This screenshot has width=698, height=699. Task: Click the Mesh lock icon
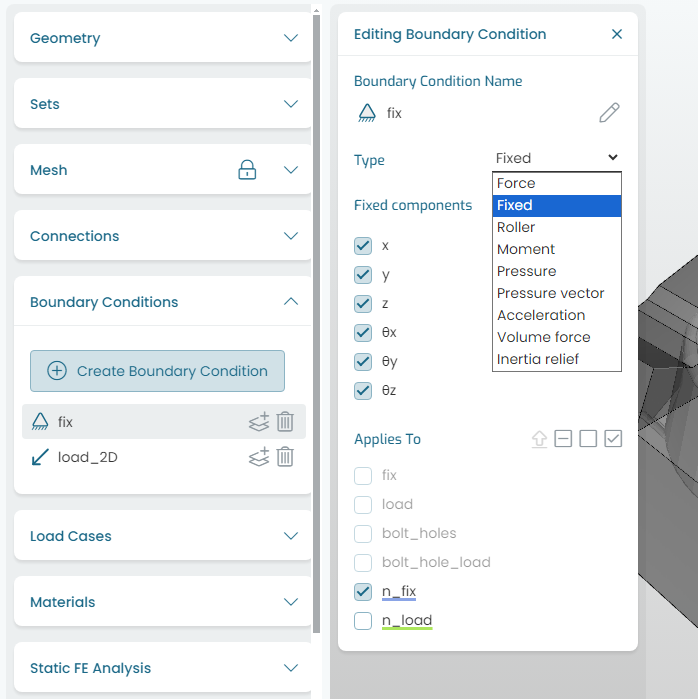coord(247,170)
